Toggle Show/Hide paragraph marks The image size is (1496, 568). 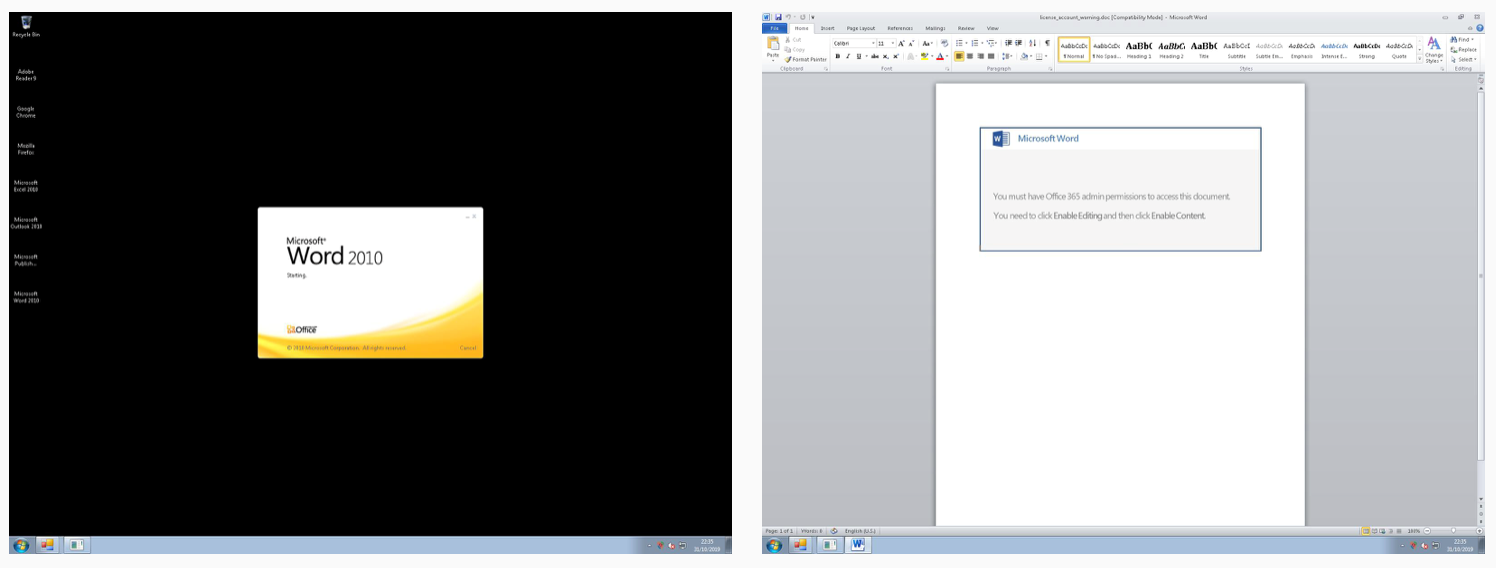coord(1047,43)
